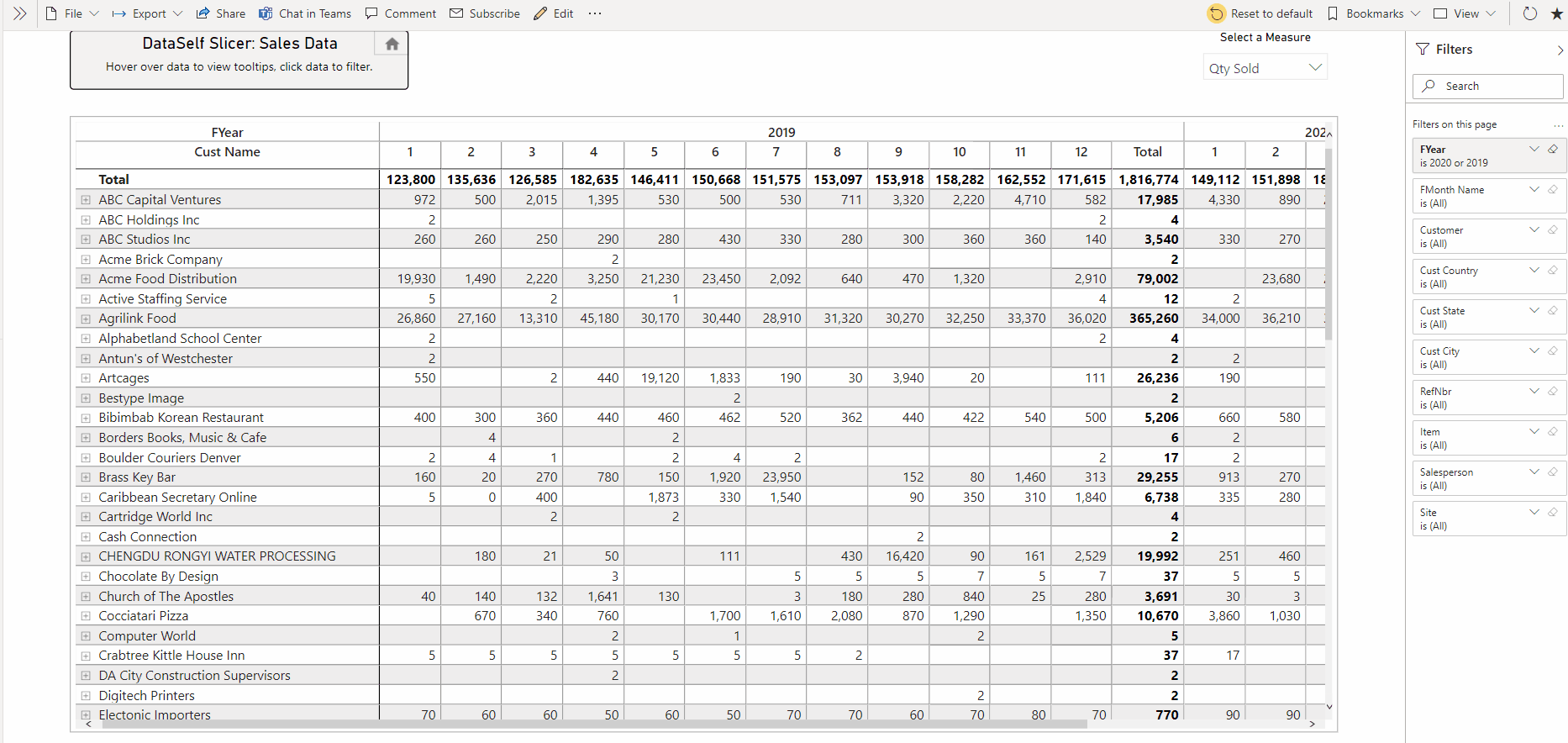Screen dimensions: 1568x743
Task: Click the favorite star icon
Action: coord(1556,13)
